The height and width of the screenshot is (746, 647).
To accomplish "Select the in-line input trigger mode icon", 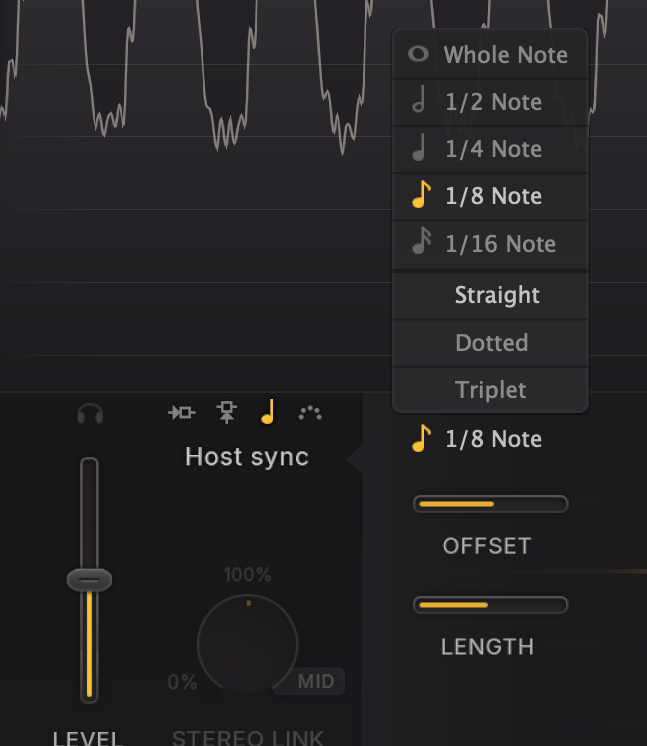I will point(182,412).
